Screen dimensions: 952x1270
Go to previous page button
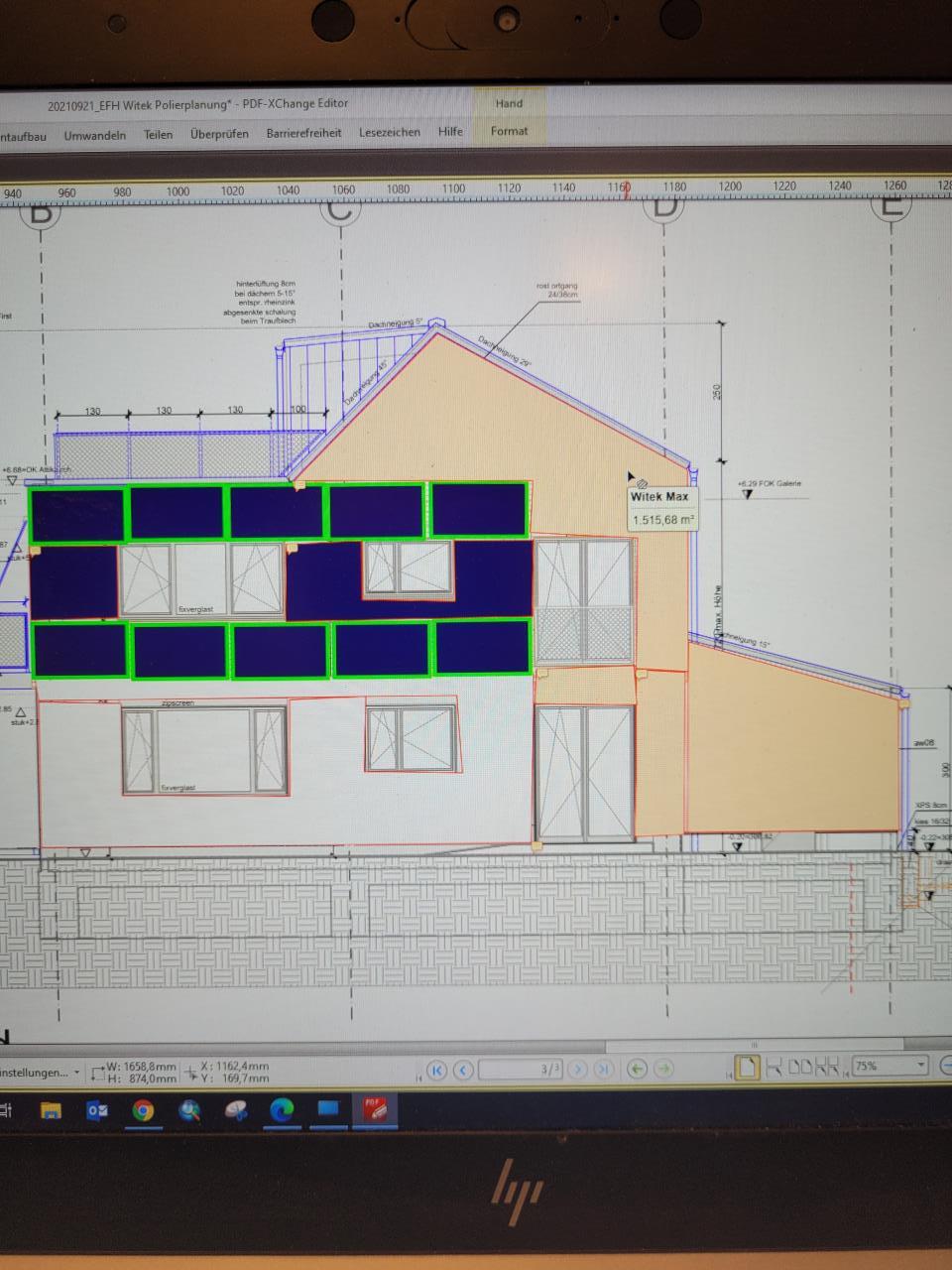(463, 1070)
